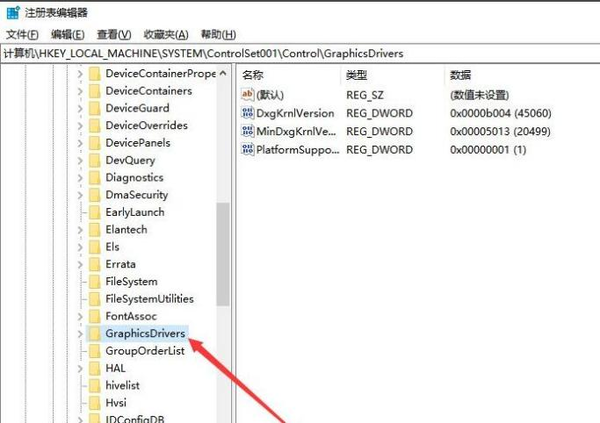The image size is (600, 423).
Task: Click the DevQuery folder icon
Action: click(x=95, y=160)
